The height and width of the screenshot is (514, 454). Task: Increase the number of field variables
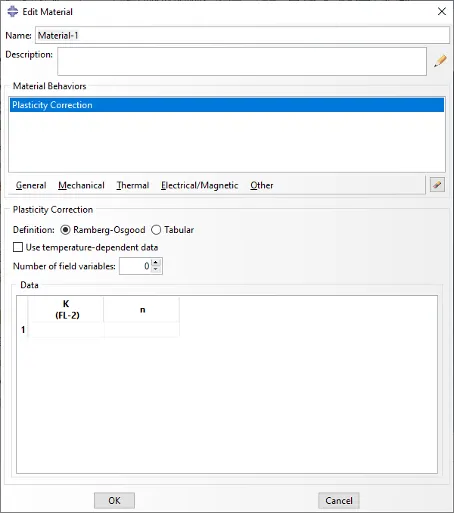click(x=156, y=263)
